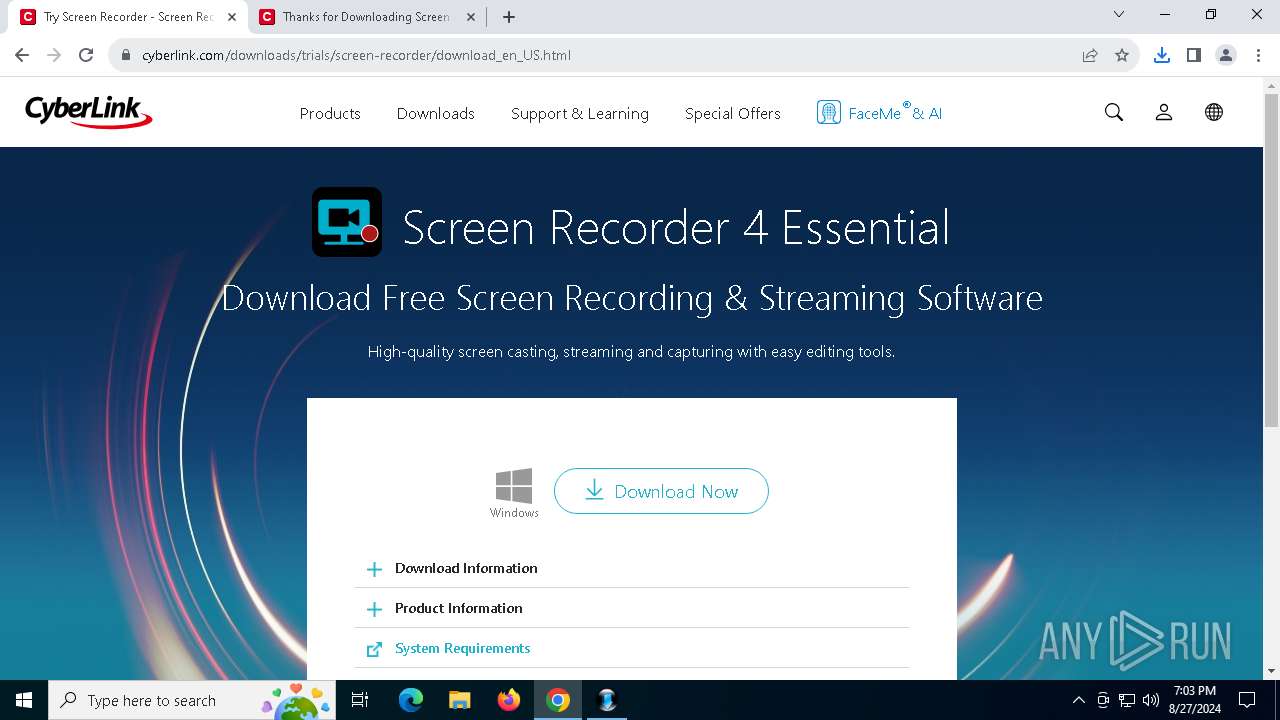Launch Firefox from taskbar
This screenshot has width=1280, height=720.
pyautogui.click(x=509, y=700)
